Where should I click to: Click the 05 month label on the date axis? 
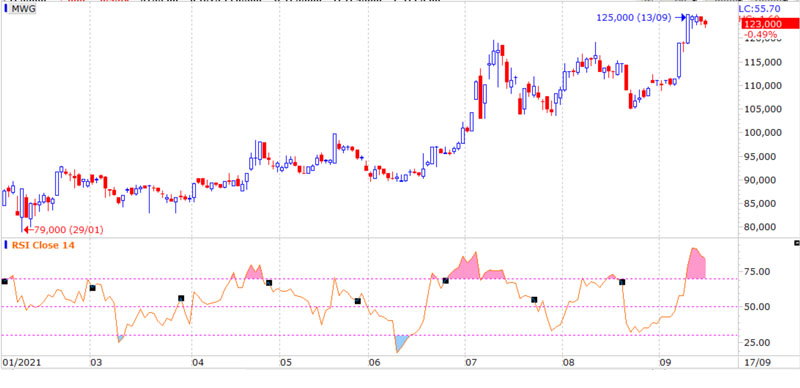click(285, 363)
